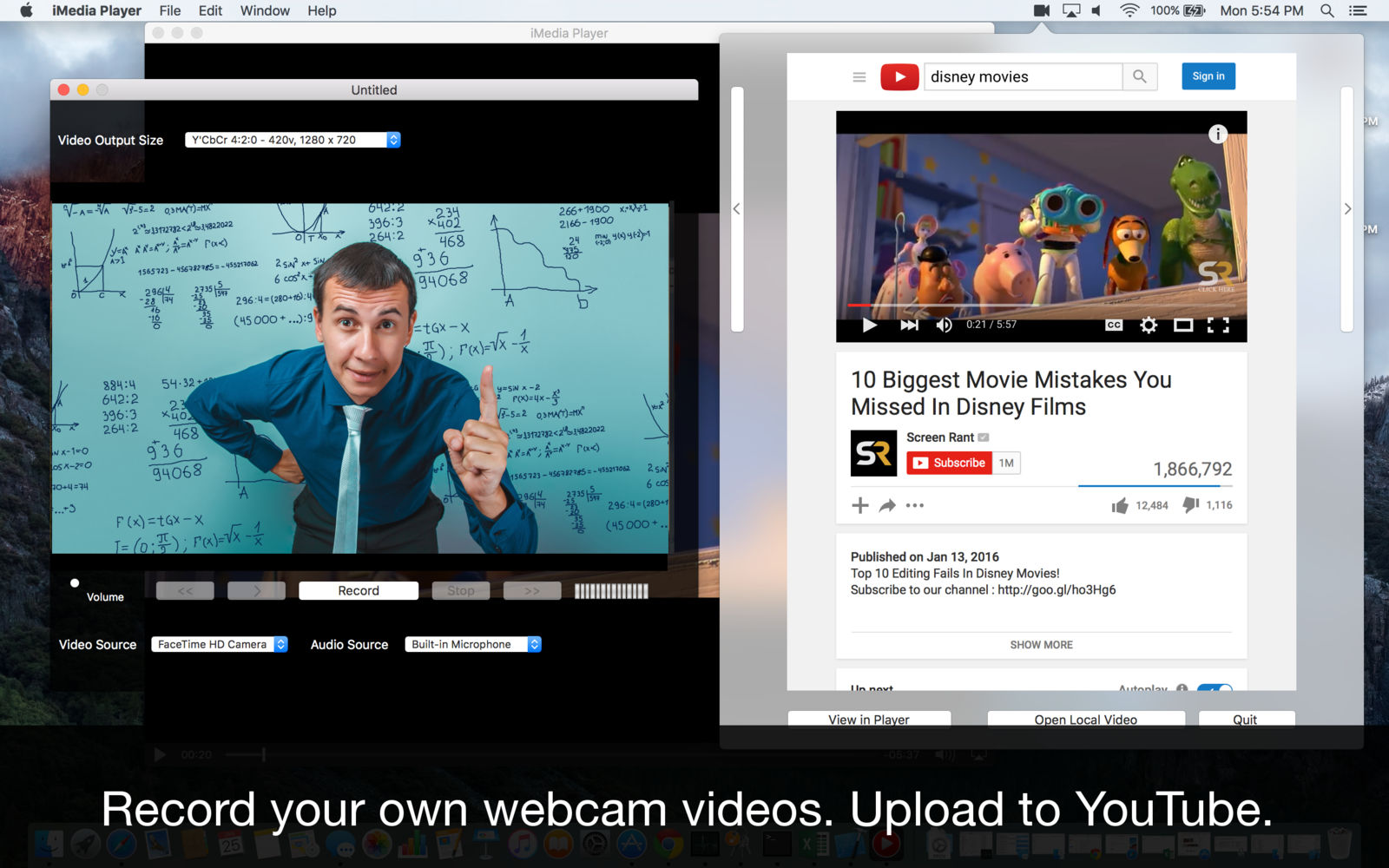
Task: Open the iMedia Player menu
Action: pyautogui.click(x=96, y=10)
